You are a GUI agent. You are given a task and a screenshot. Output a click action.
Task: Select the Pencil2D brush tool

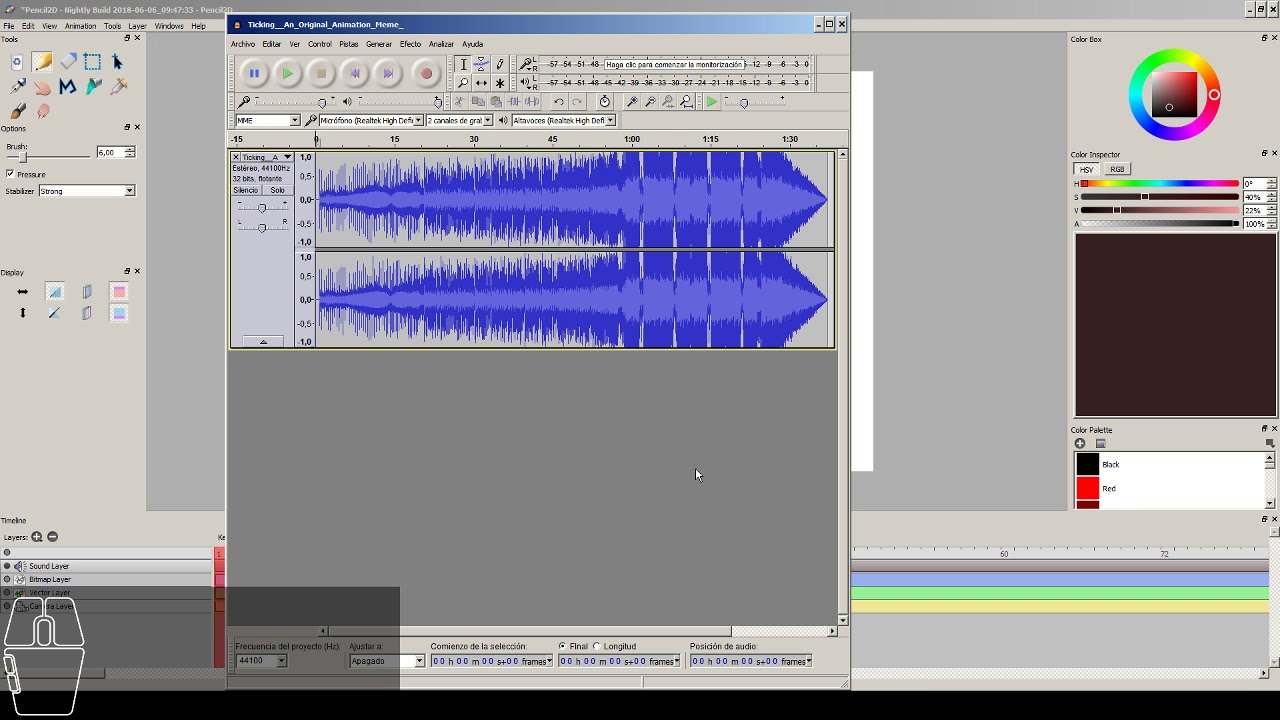[x=17, y=112]
